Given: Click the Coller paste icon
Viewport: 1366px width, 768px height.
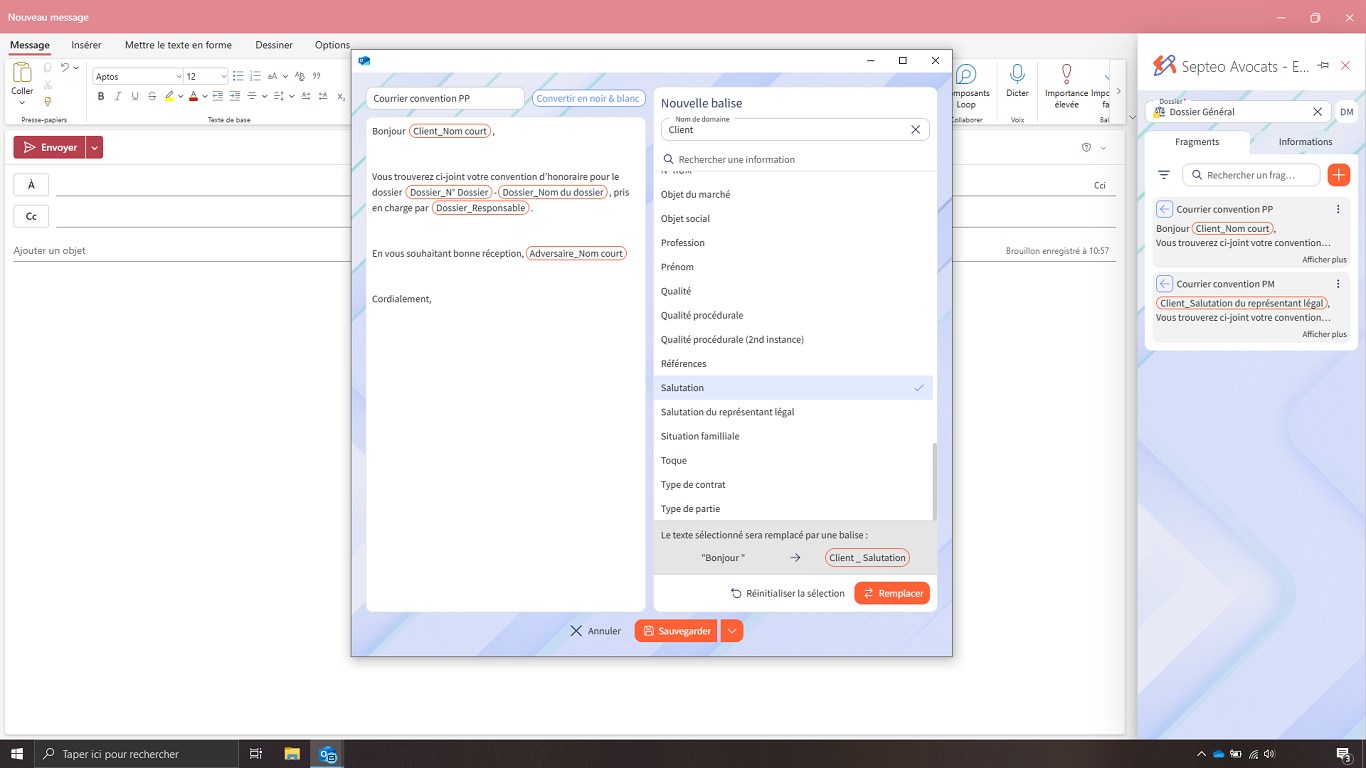Looking at the screenshot, I should 22,73.
